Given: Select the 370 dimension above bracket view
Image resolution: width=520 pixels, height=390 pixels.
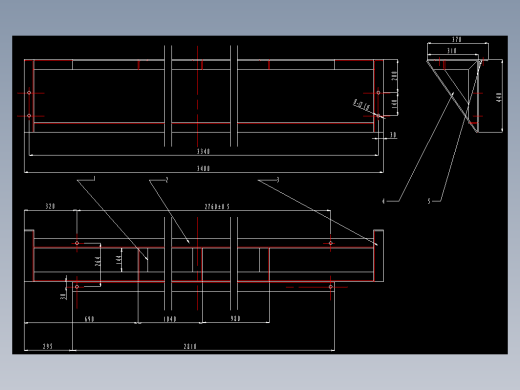Looking at the screenshot, I should tap(457, 40).
